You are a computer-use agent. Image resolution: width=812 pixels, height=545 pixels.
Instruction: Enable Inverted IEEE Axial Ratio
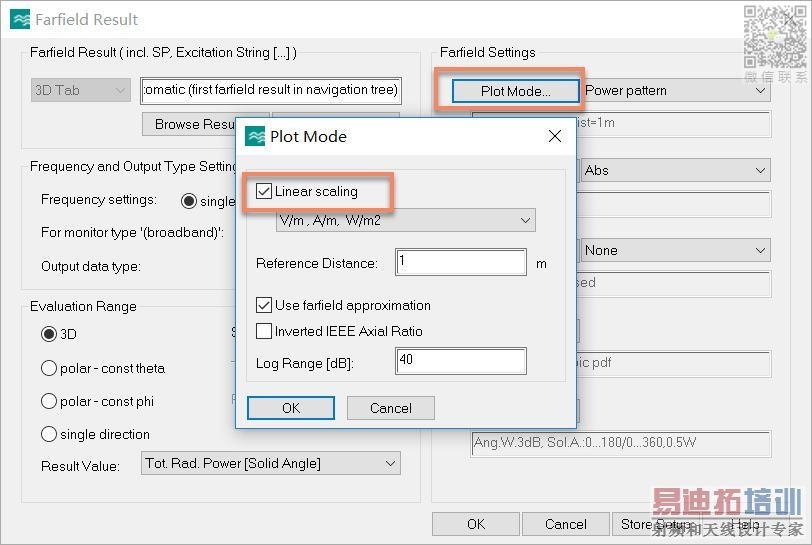[x=264, y=331]
